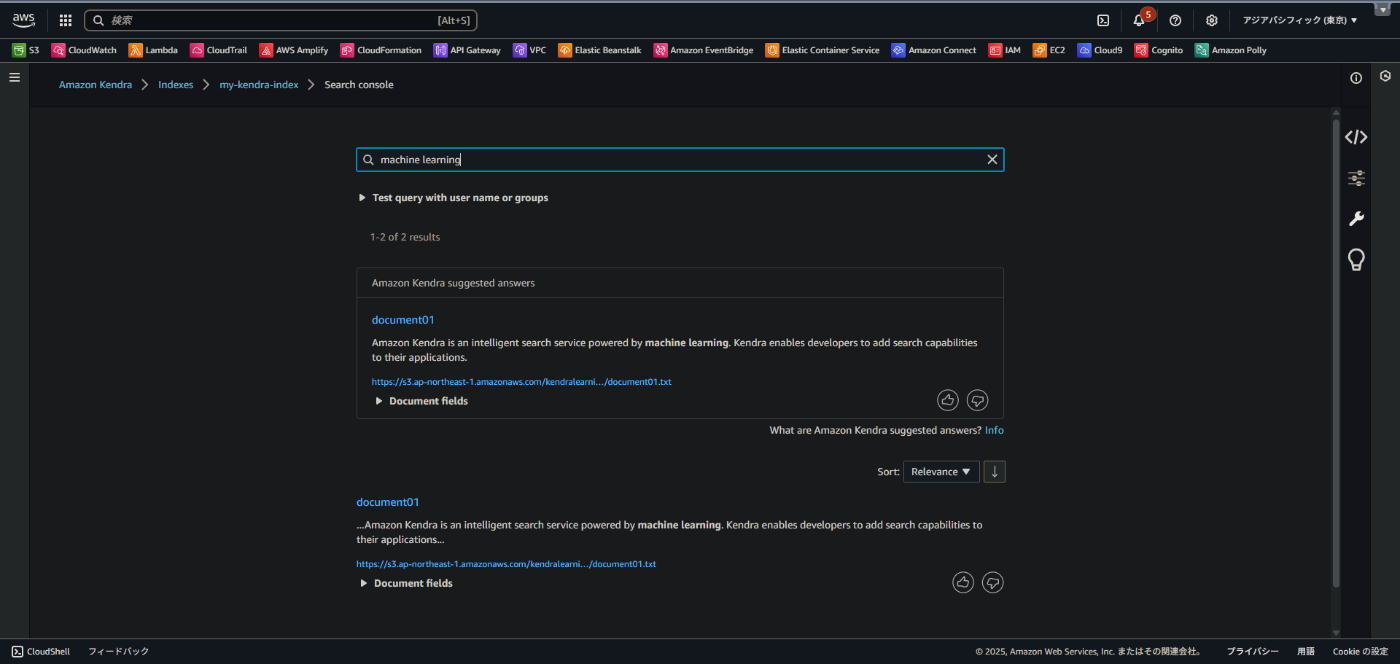
Task: Open the EC2 bookmark
Action: tap(1049, 50)
